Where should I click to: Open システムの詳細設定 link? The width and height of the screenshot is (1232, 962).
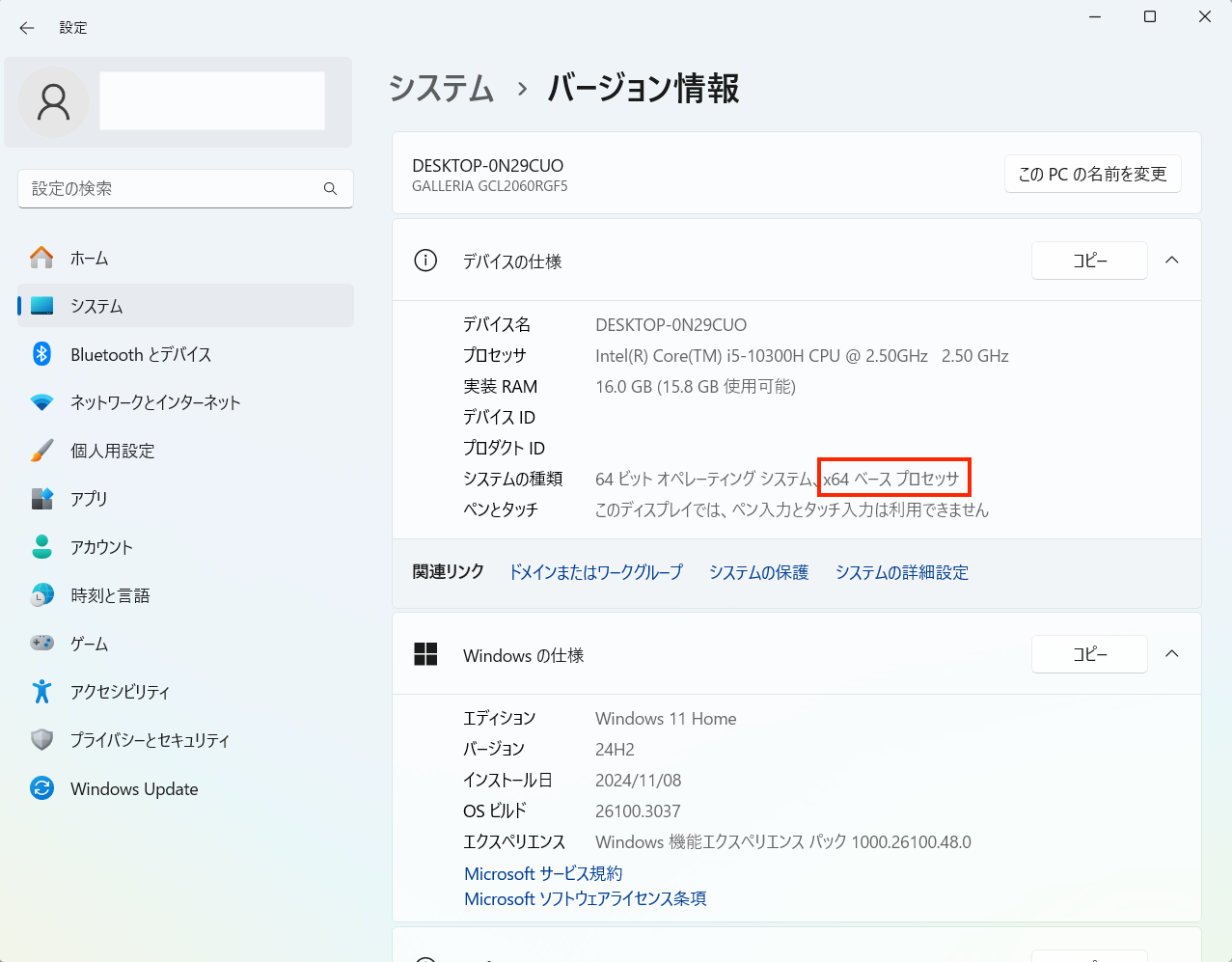coord(902,572)
